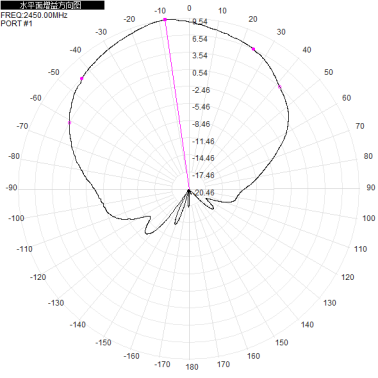
Task: Click the 0 degree angle label
Action: click(x=189, y=9)
